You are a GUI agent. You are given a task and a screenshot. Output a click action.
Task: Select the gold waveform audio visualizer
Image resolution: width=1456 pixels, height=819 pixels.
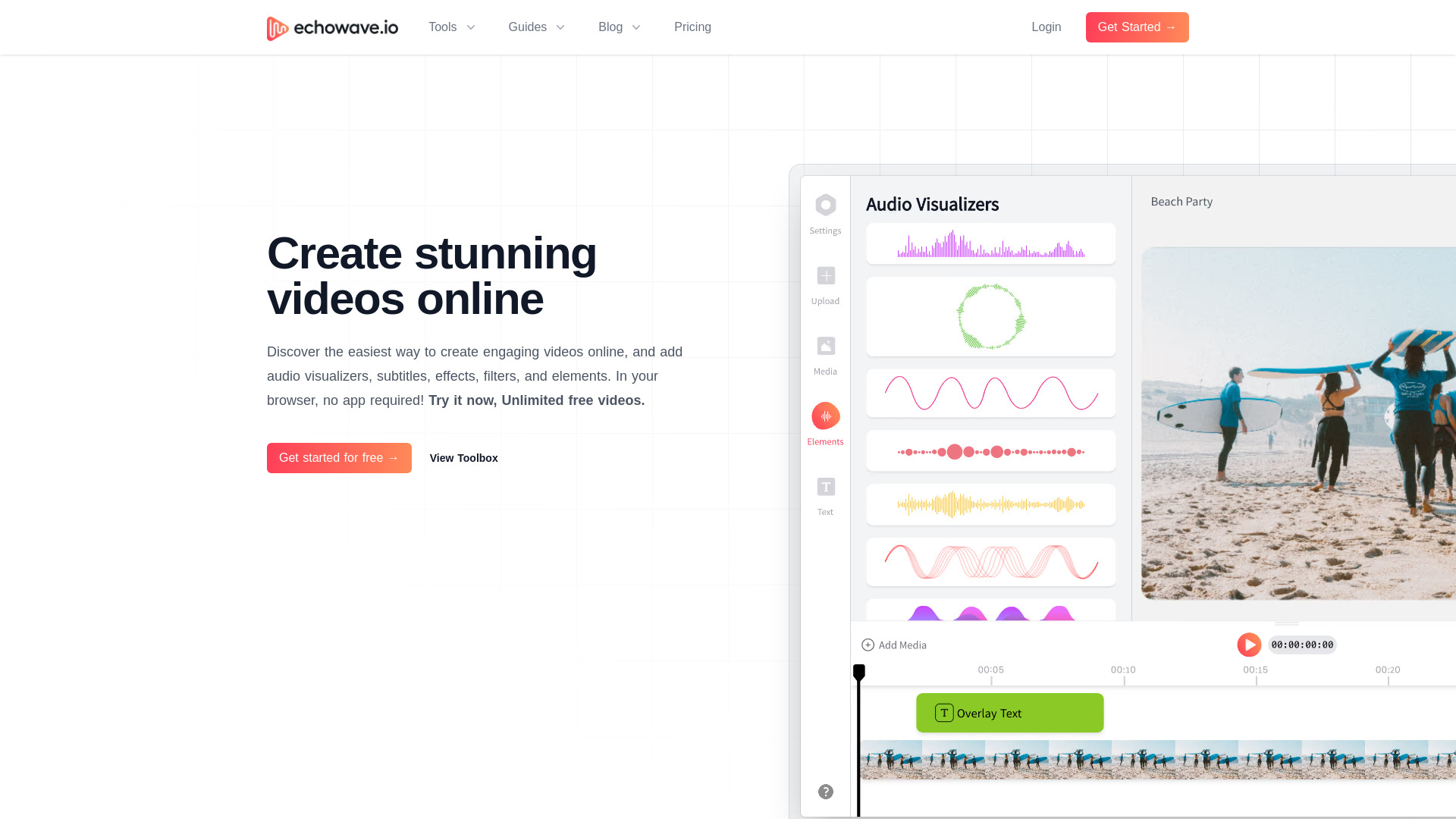click(990, 504)
